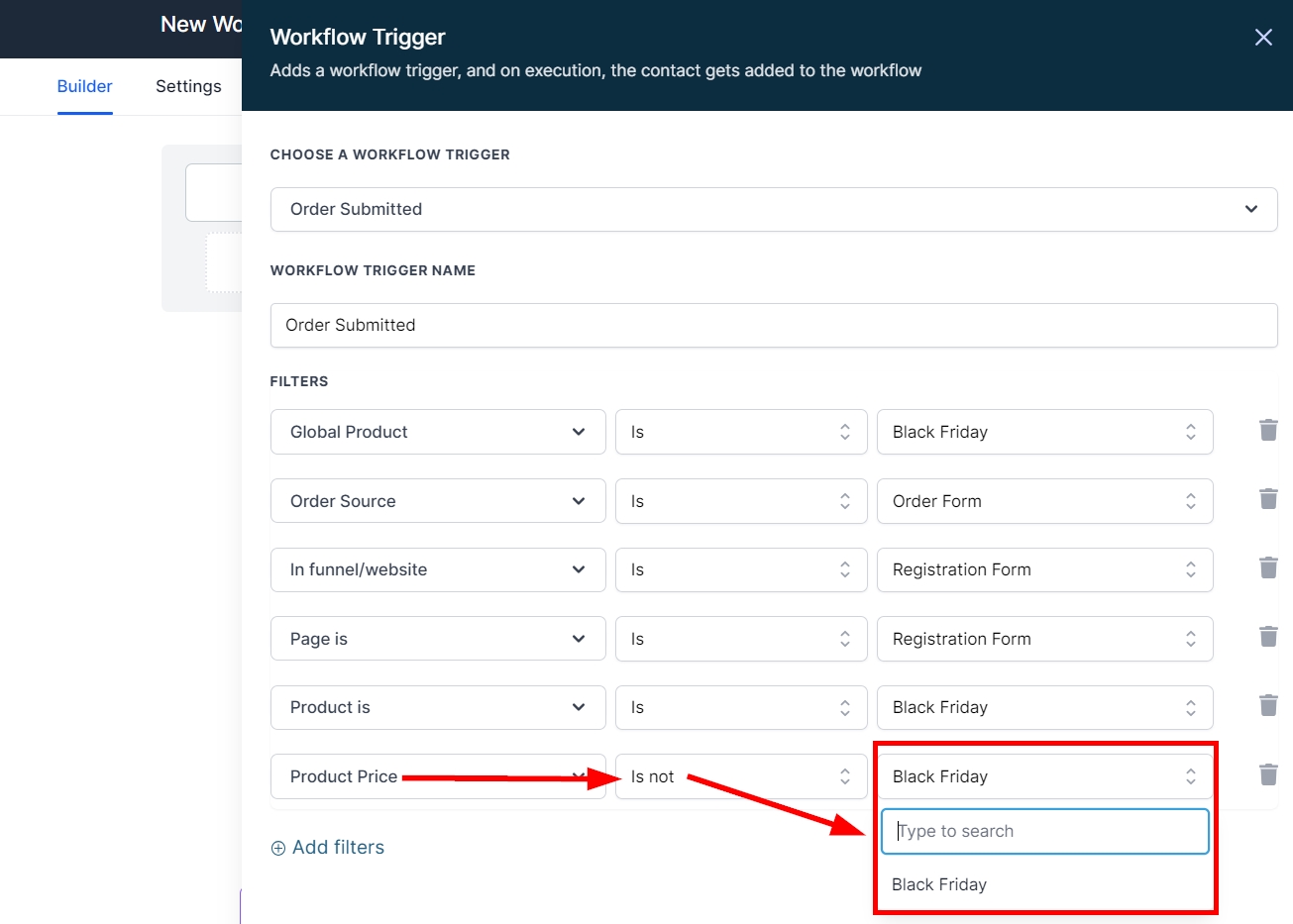Remove the In funnel/website filter row
The image size is (1293, 924).
coord(1267,567)
